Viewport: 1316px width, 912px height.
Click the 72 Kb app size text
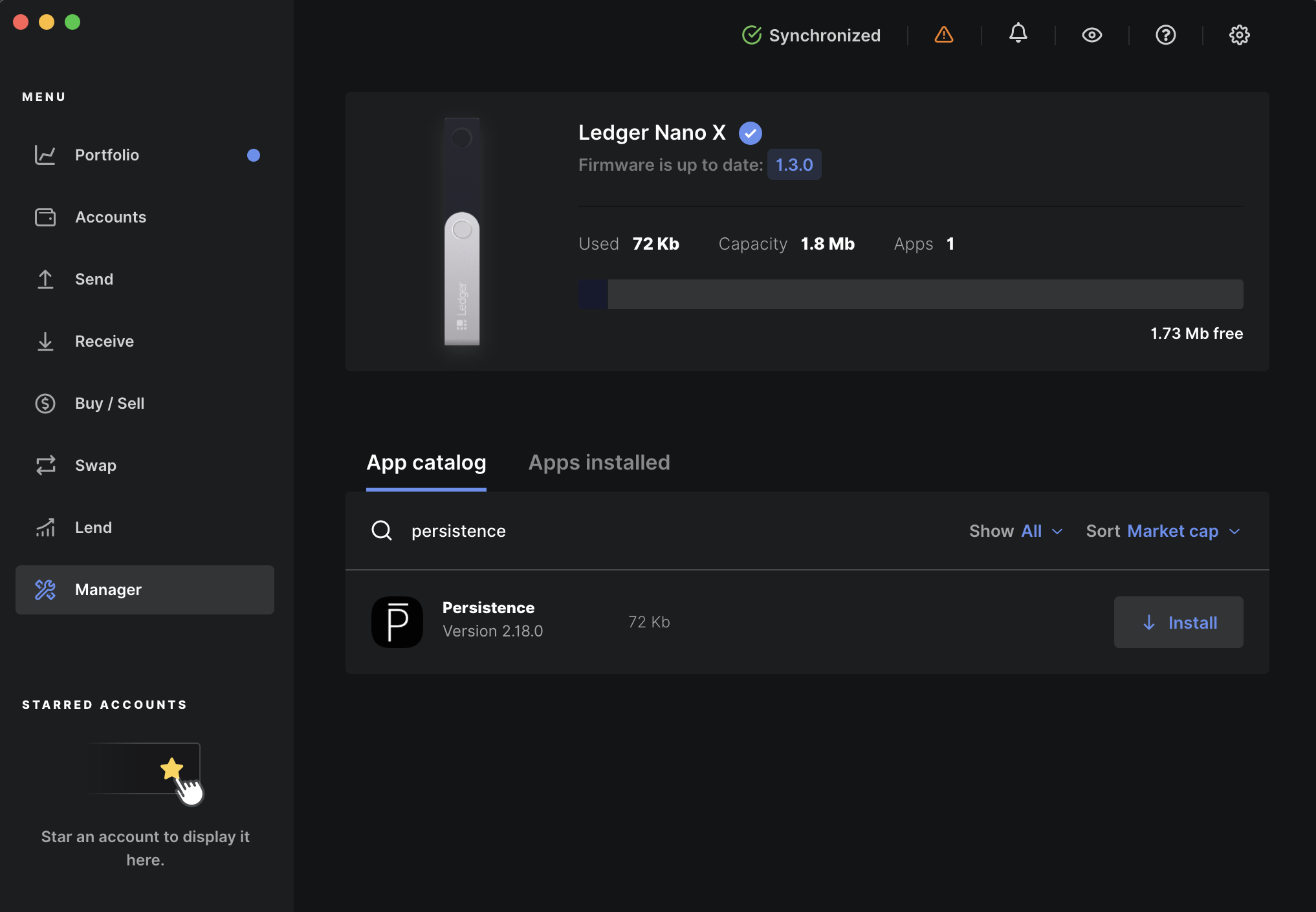[x=649, y=622]
